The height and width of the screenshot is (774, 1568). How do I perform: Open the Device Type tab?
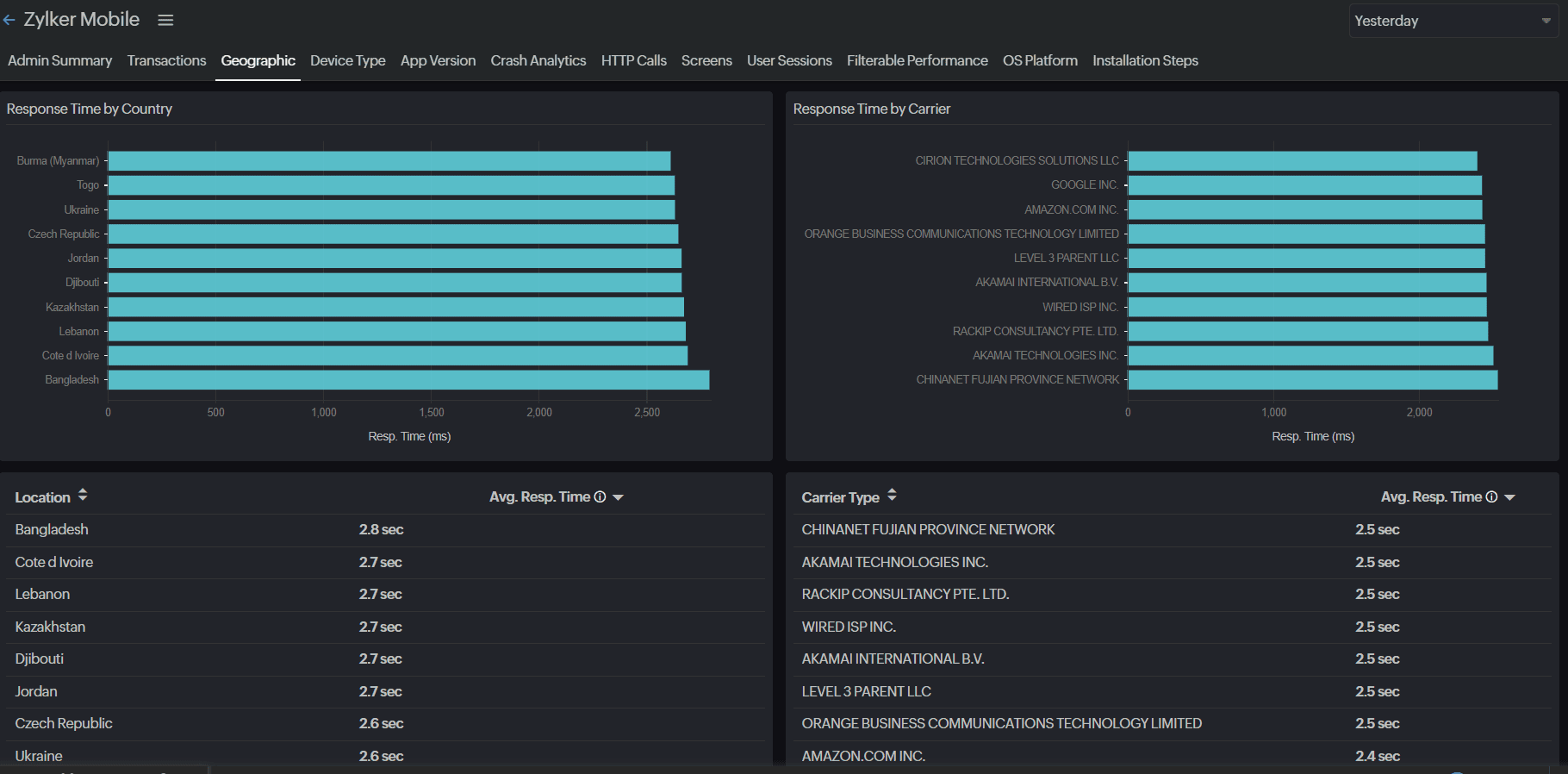pos(348,60)
